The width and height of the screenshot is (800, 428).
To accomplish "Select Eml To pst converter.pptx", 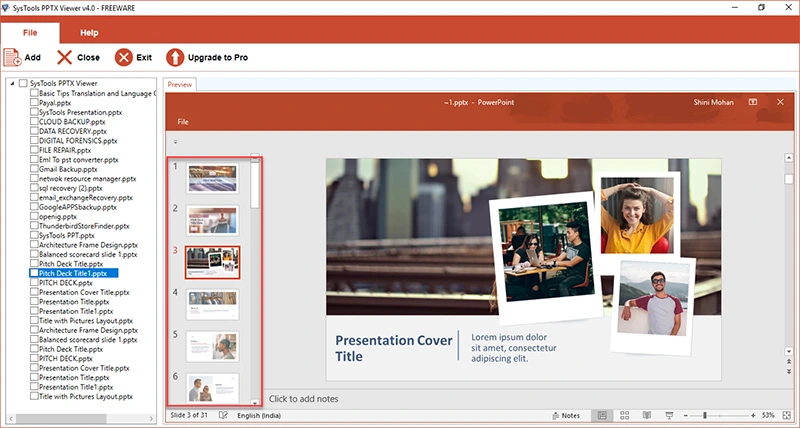I will click(79, 160).
